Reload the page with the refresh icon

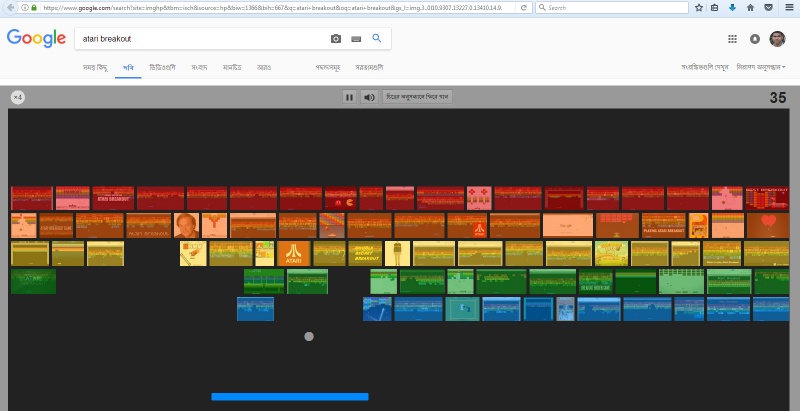point(524,8)
